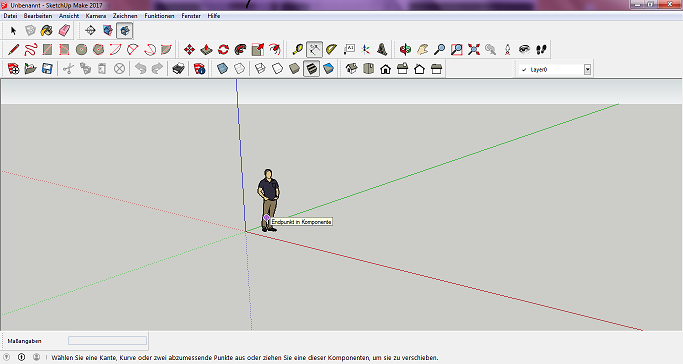Switch to Shaded style
The height and width of the screenshot is (364, 683).
pos(294,69)
